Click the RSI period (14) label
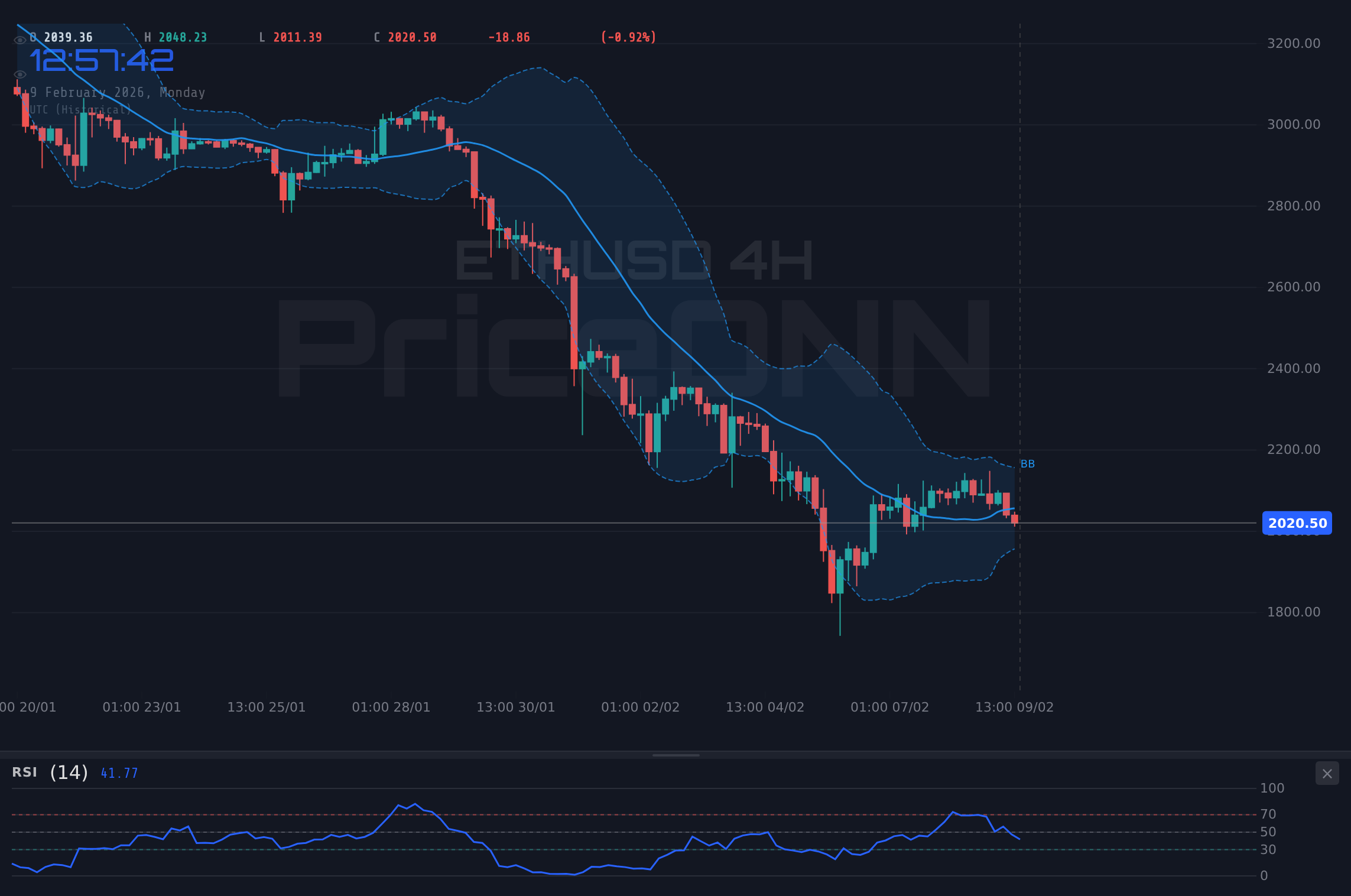The height and width of the screenshot is (896, 1351). tap(69, 772)
